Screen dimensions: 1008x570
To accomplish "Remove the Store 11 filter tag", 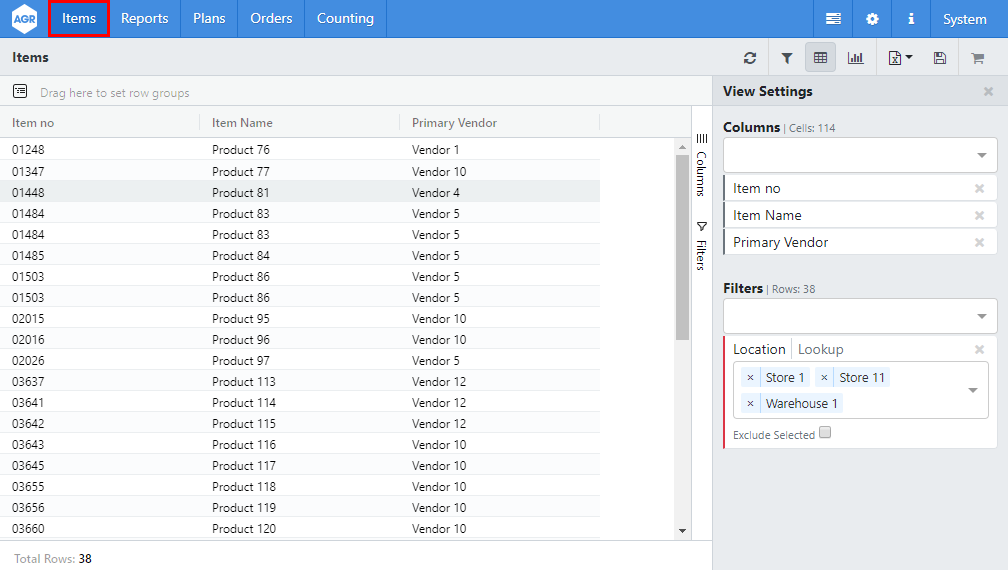I will coord(824,378).
